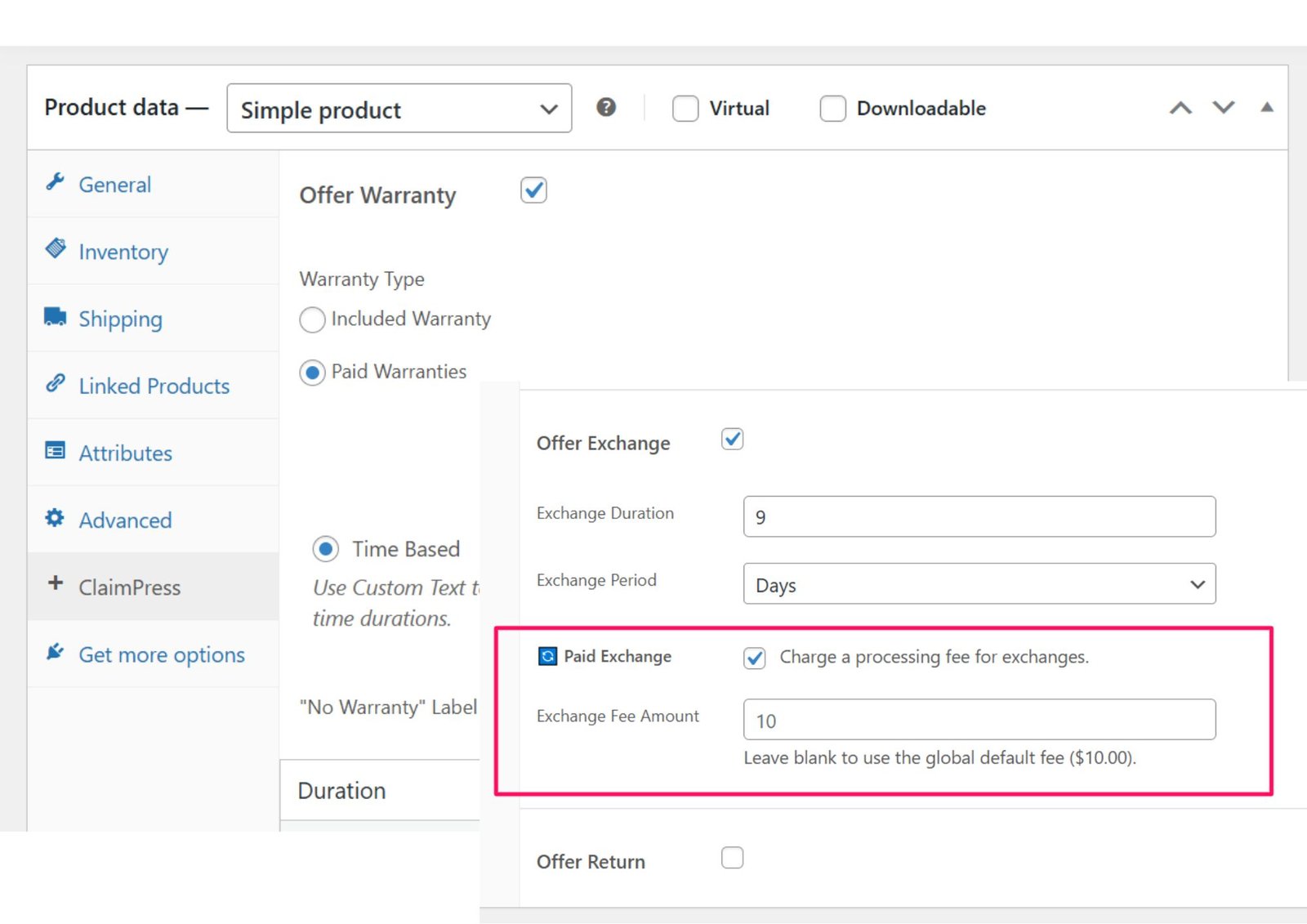Open the Get more options tab
This screenshot has height=924, width=1307.
point(161,654)
